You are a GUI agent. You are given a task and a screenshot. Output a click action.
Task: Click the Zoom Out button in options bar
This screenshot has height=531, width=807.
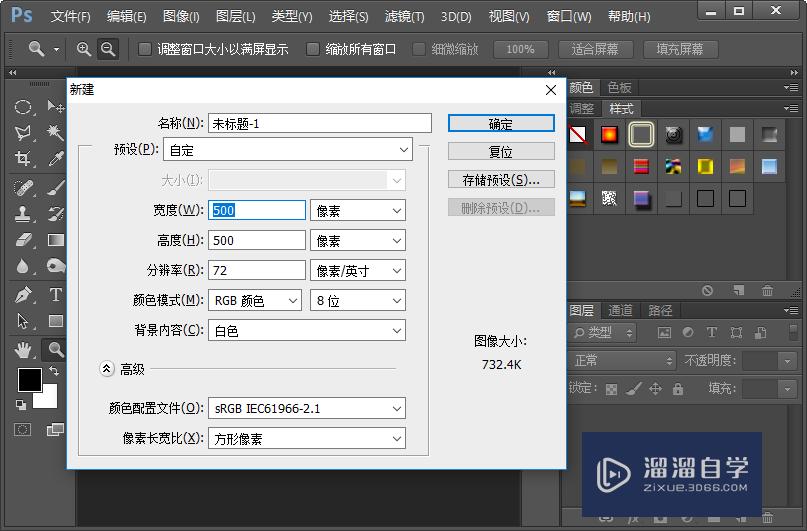point(108,49)
